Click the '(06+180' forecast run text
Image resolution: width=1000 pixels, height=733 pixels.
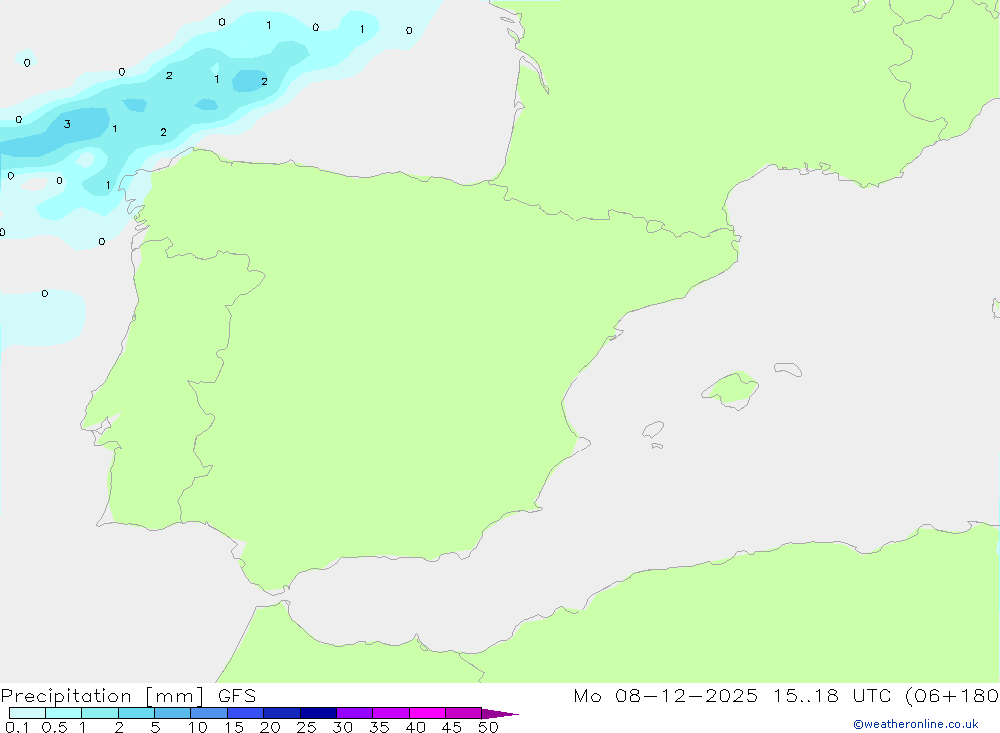point(952,695)
